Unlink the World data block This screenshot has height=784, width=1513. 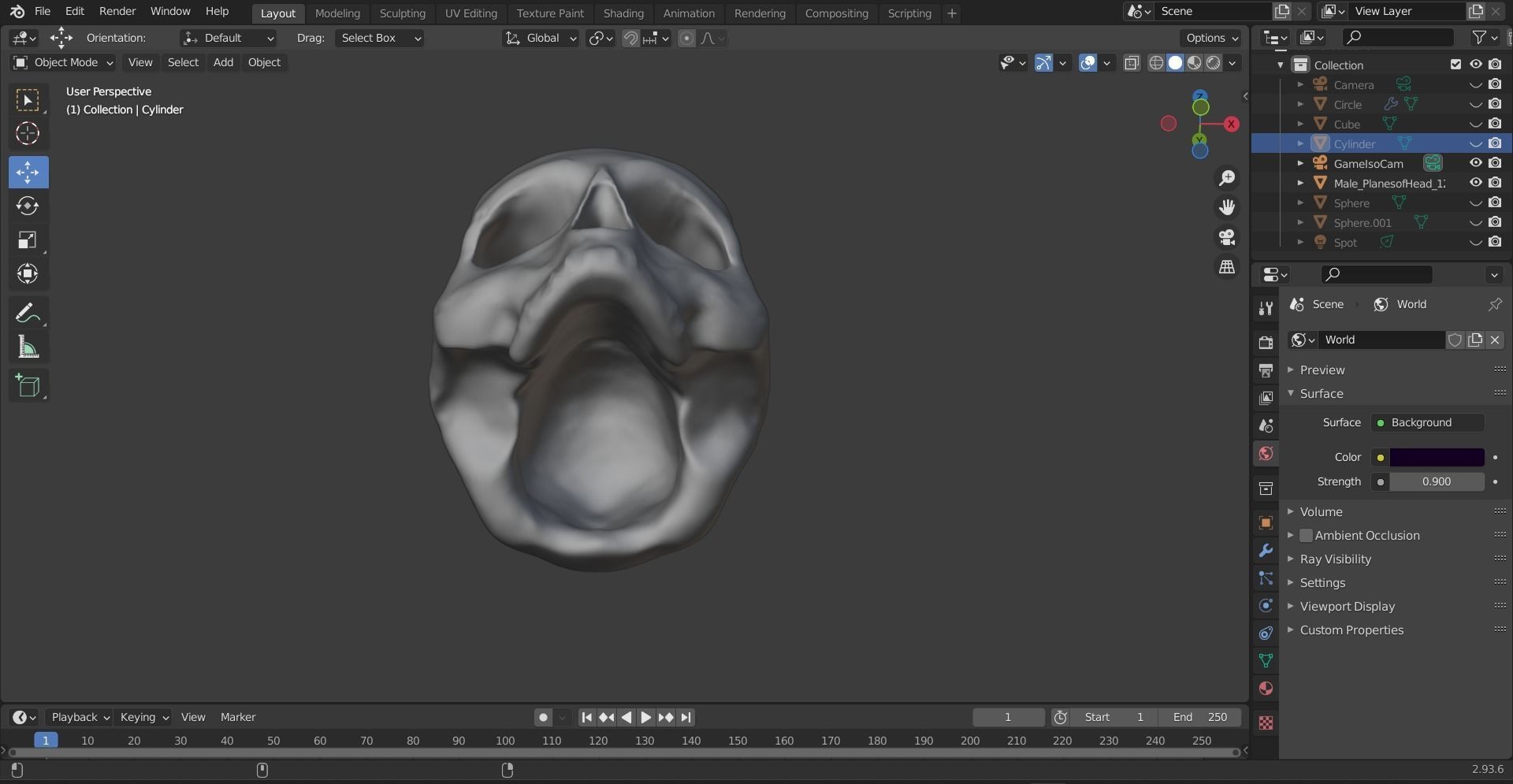pyautogui.click(x=1495, y=340)
